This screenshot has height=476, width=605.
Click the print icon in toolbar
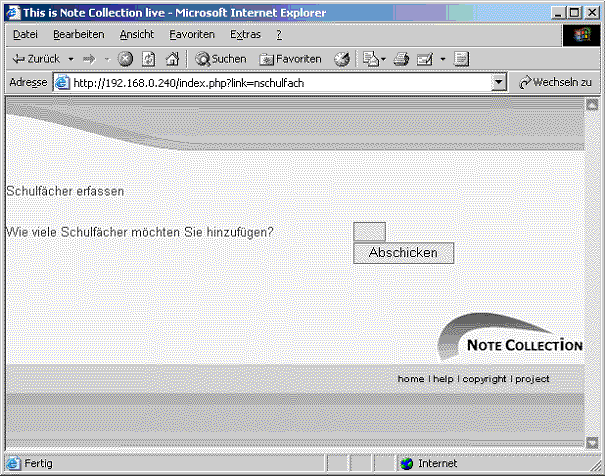coord(401,59)
